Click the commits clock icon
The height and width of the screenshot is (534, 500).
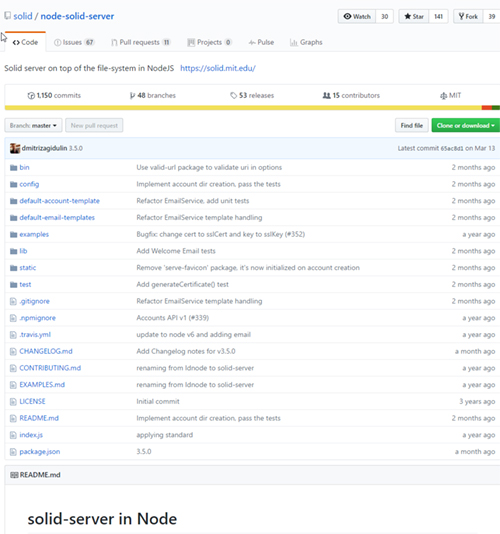coord(31,96)
